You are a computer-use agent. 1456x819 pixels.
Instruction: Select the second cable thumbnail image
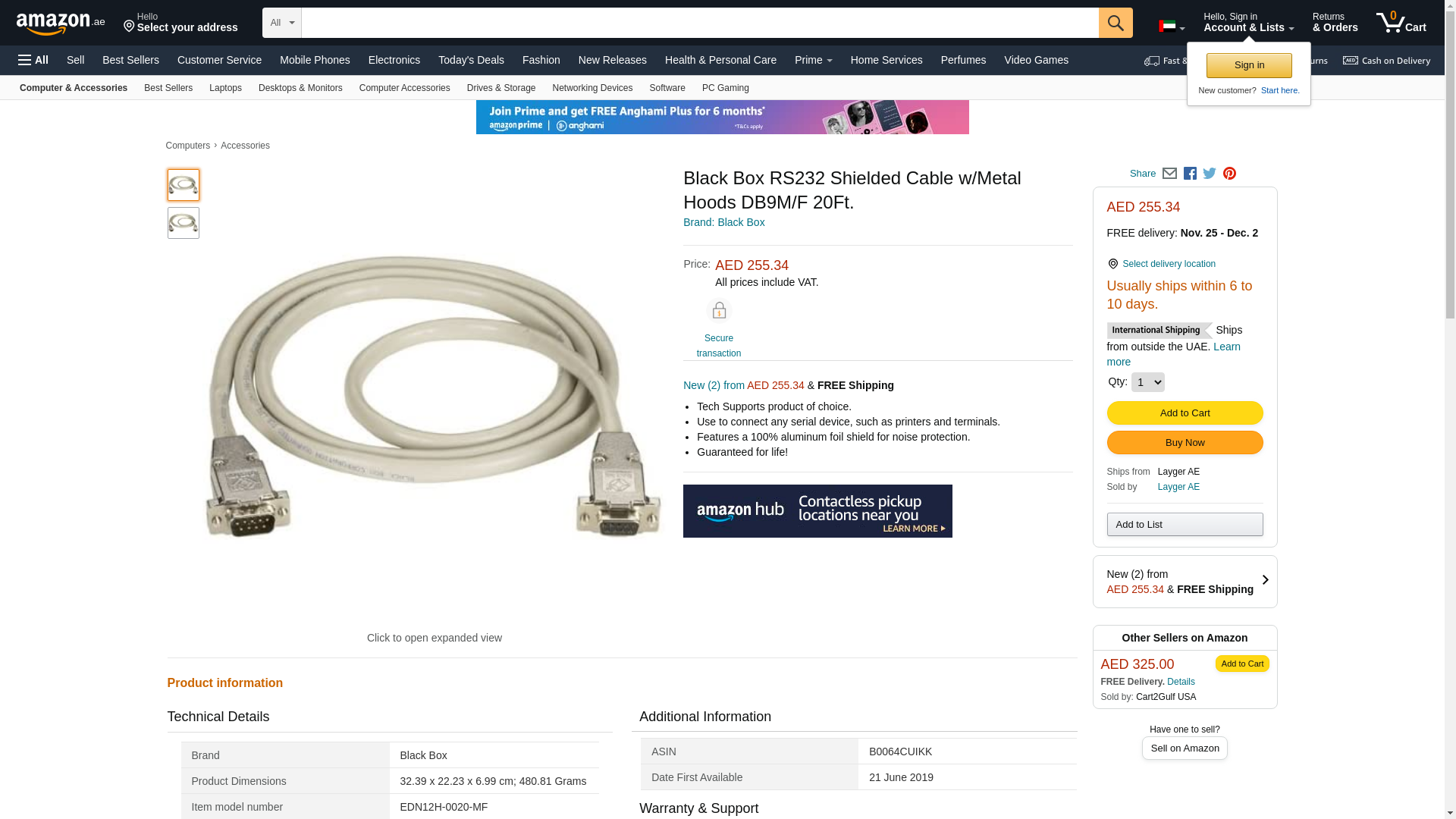184,223
